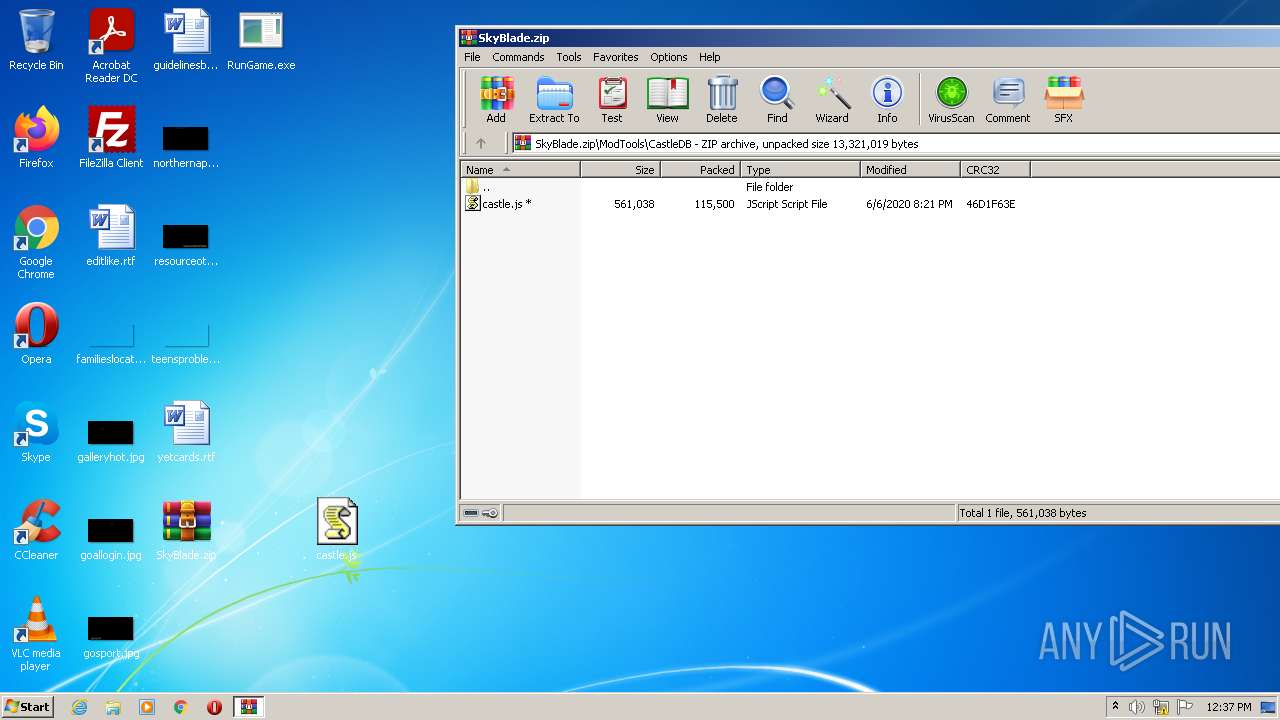Select the parent folder '..' entry
Viewport: 1280px width, 720px height.
tap(477, 187)
